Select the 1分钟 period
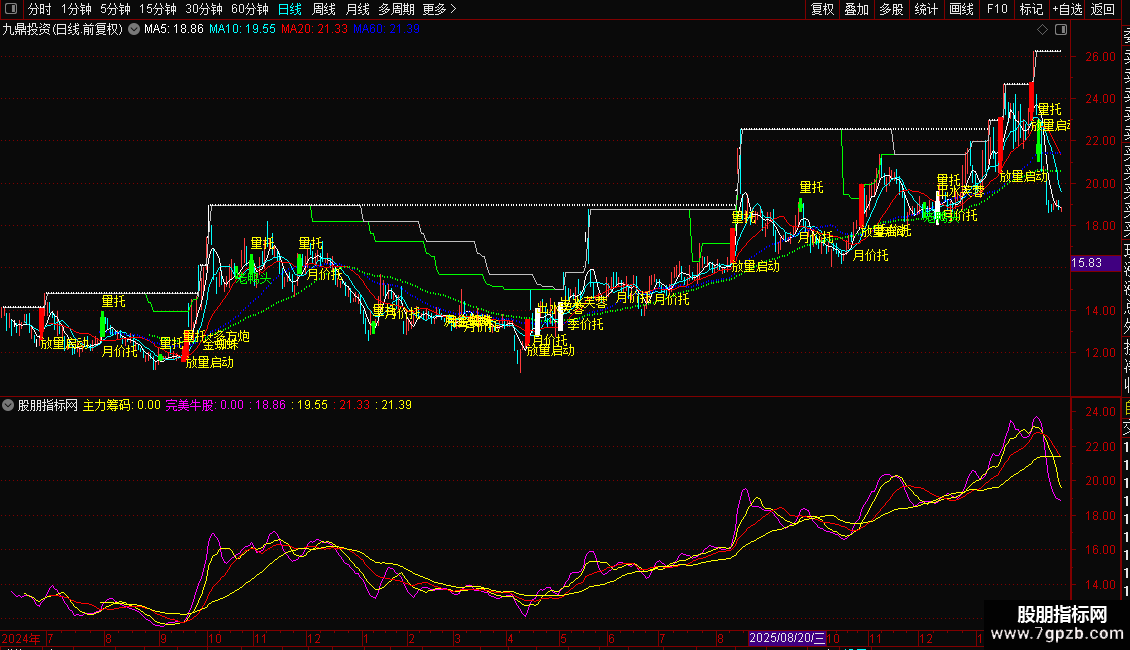Image resolution: width=1130 pixels, height=650 pixels. click(x=76, y=9)
